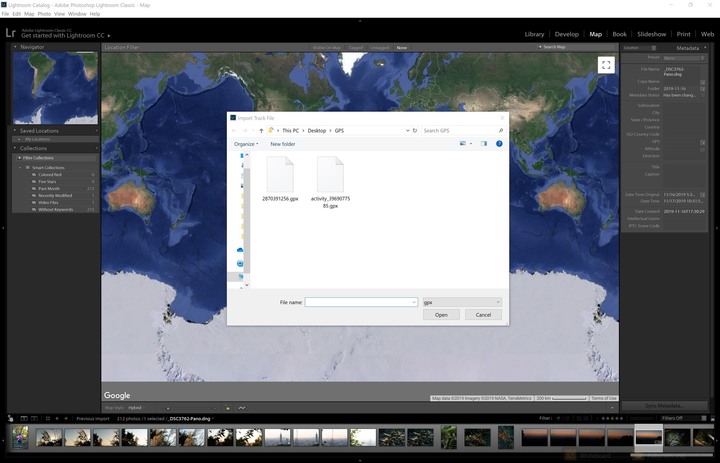Open the view options dropdown arrow

pos(471,144)
